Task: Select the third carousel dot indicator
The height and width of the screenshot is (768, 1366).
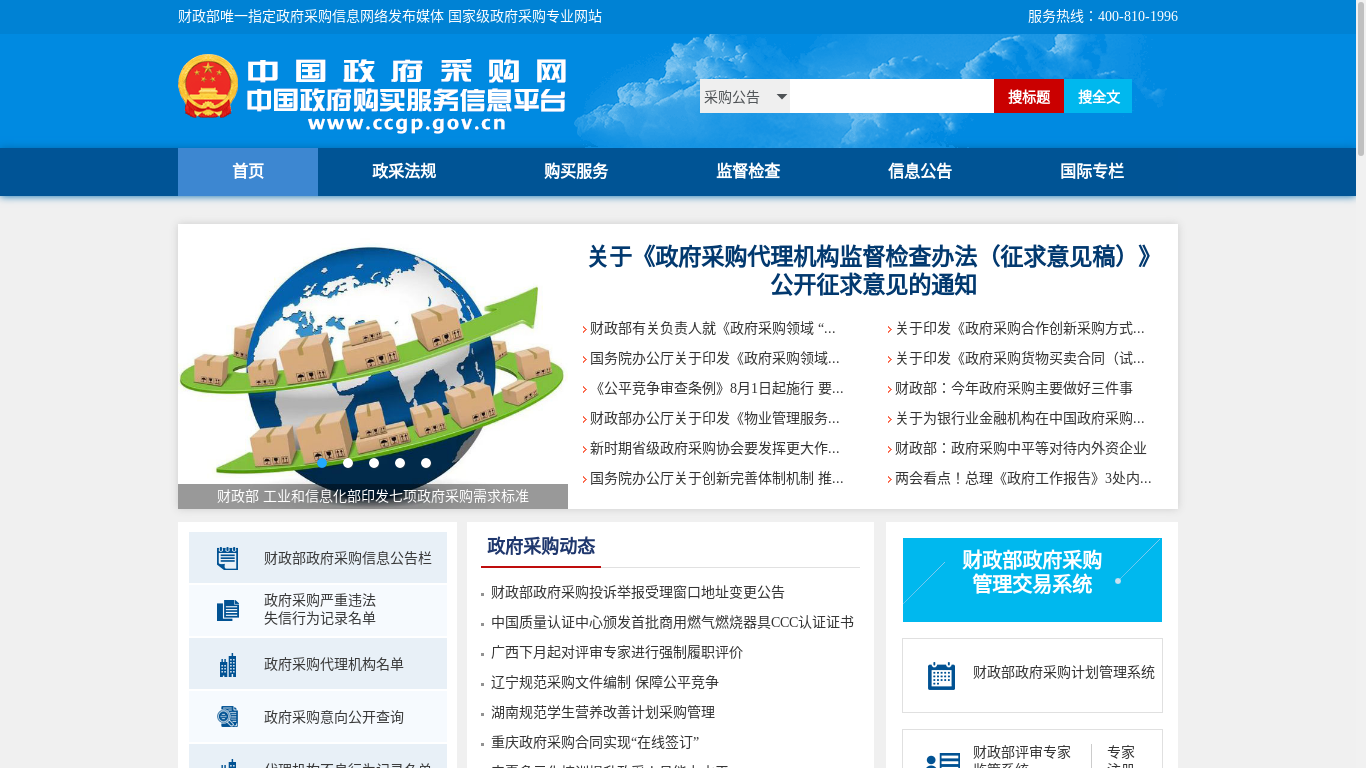Action: click(374, 463)
